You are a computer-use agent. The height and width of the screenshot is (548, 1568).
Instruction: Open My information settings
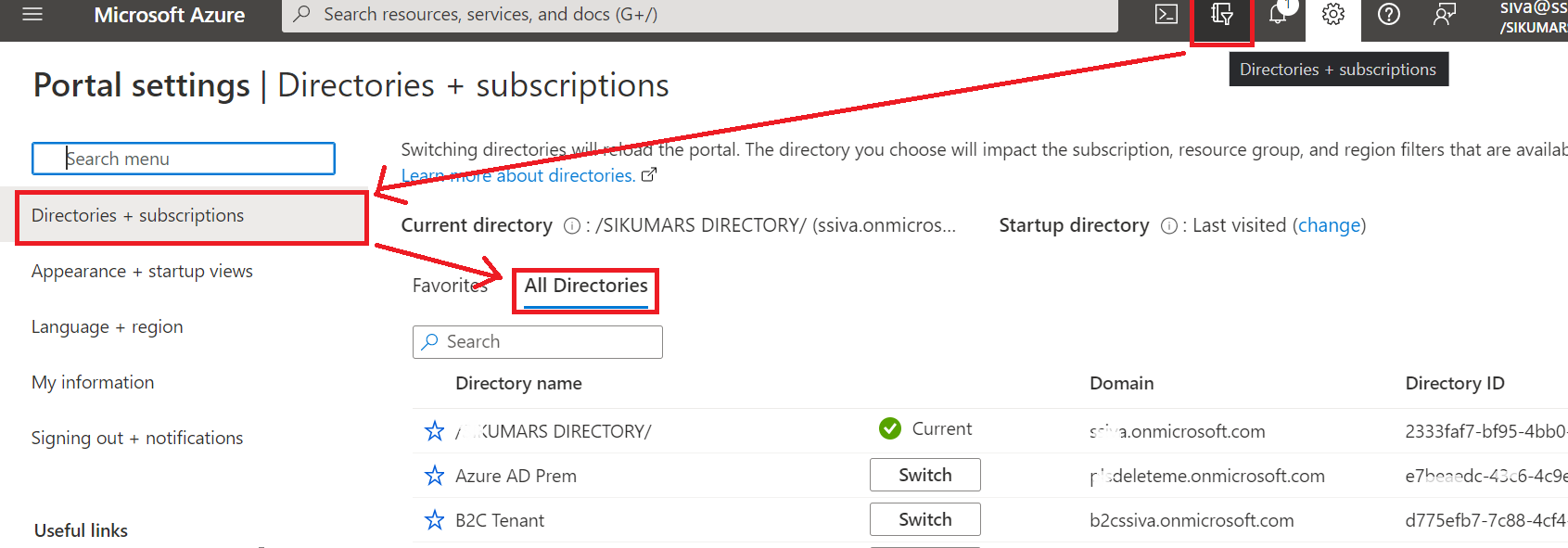pos(93,383)
